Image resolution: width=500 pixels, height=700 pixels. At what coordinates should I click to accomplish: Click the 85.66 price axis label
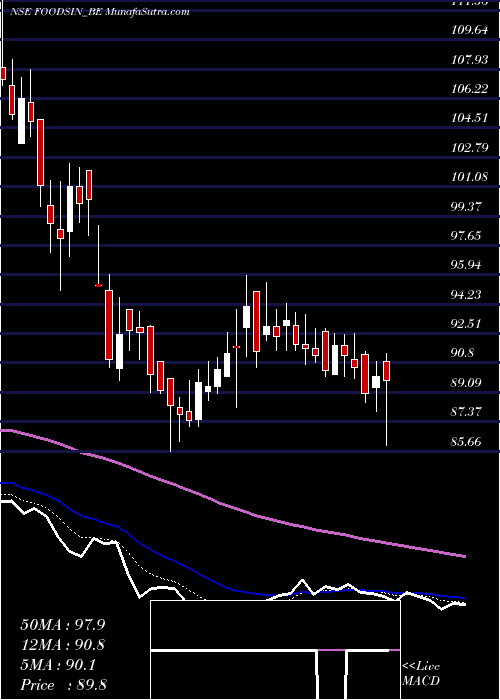click(467, 442)
